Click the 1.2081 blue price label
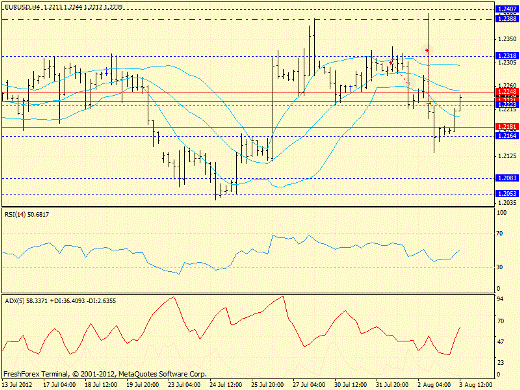Screen dimensions: 520x390 point(507,178)
